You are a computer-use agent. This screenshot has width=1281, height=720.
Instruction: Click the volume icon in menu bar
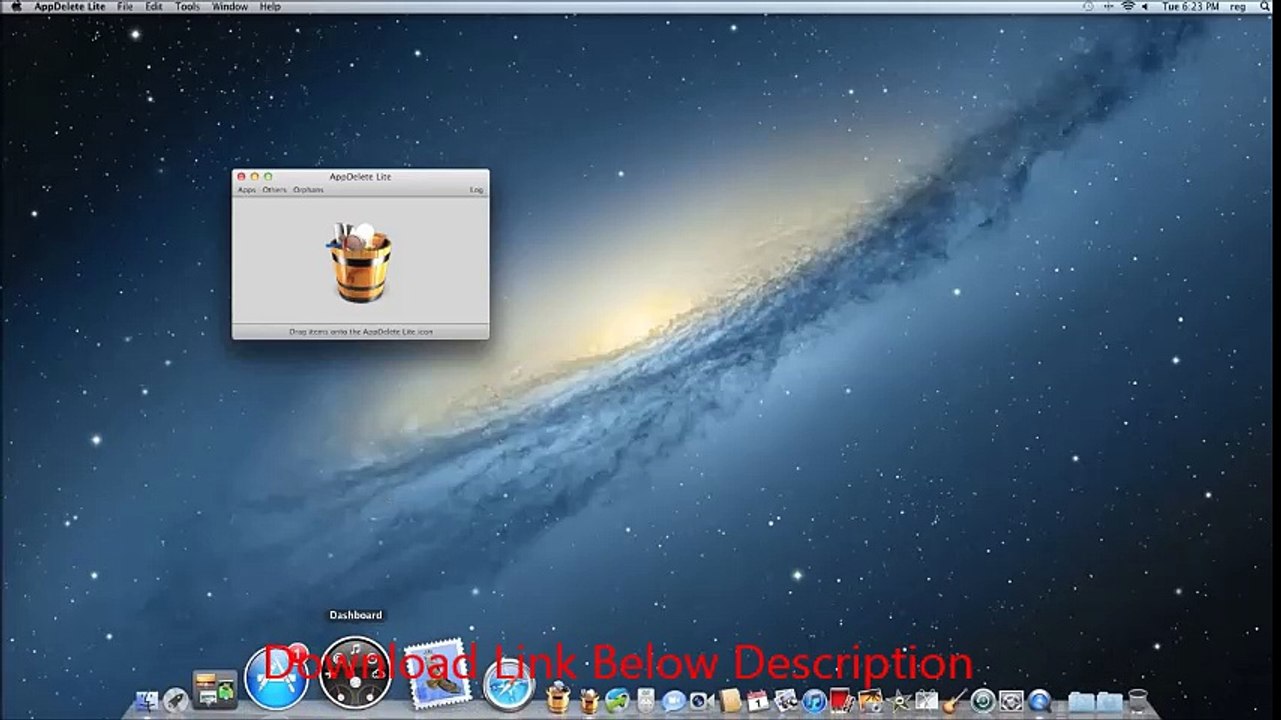pyautogui.click(x=1145, y=7)
